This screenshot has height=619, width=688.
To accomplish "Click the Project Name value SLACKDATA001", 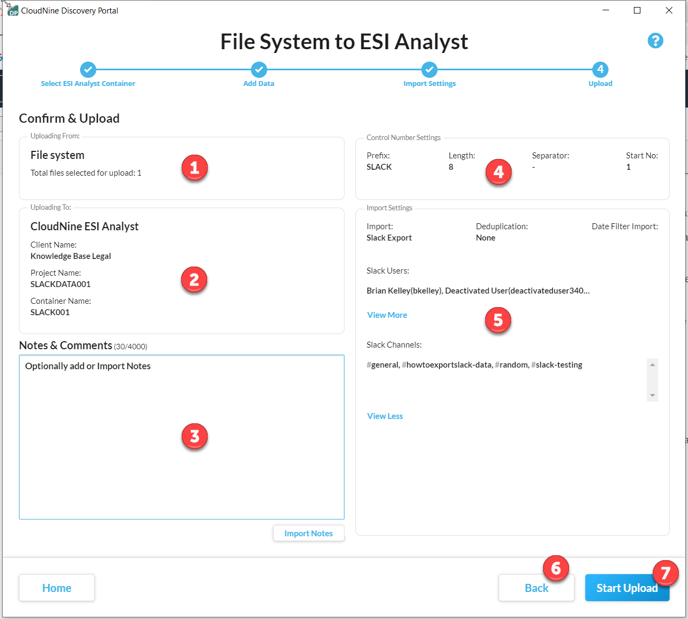I will (x=61, y=284).
